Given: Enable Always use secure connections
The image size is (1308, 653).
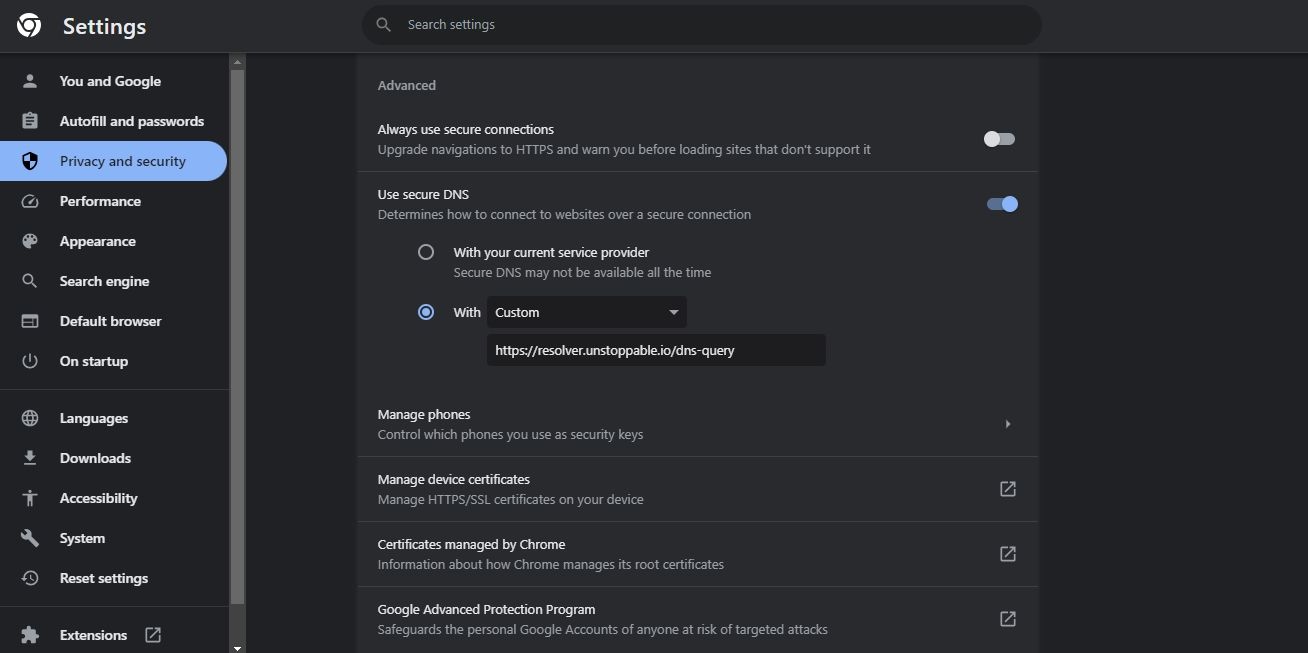Looking at the screenshot, I should (x=998, y=139).
